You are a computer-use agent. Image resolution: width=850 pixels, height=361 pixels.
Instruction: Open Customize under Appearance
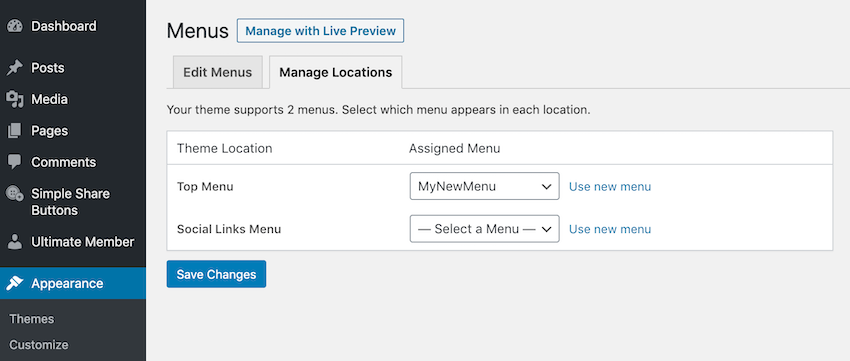[38, 345]
